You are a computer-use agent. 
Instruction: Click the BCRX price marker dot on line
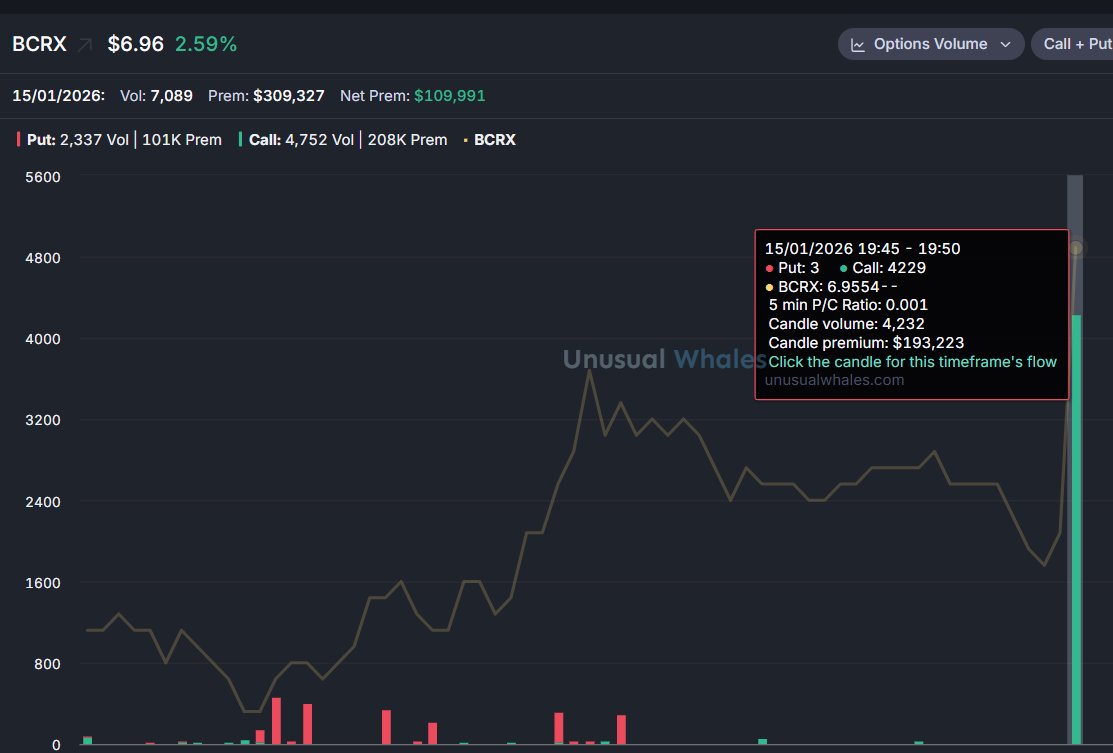click(1076, 248)
